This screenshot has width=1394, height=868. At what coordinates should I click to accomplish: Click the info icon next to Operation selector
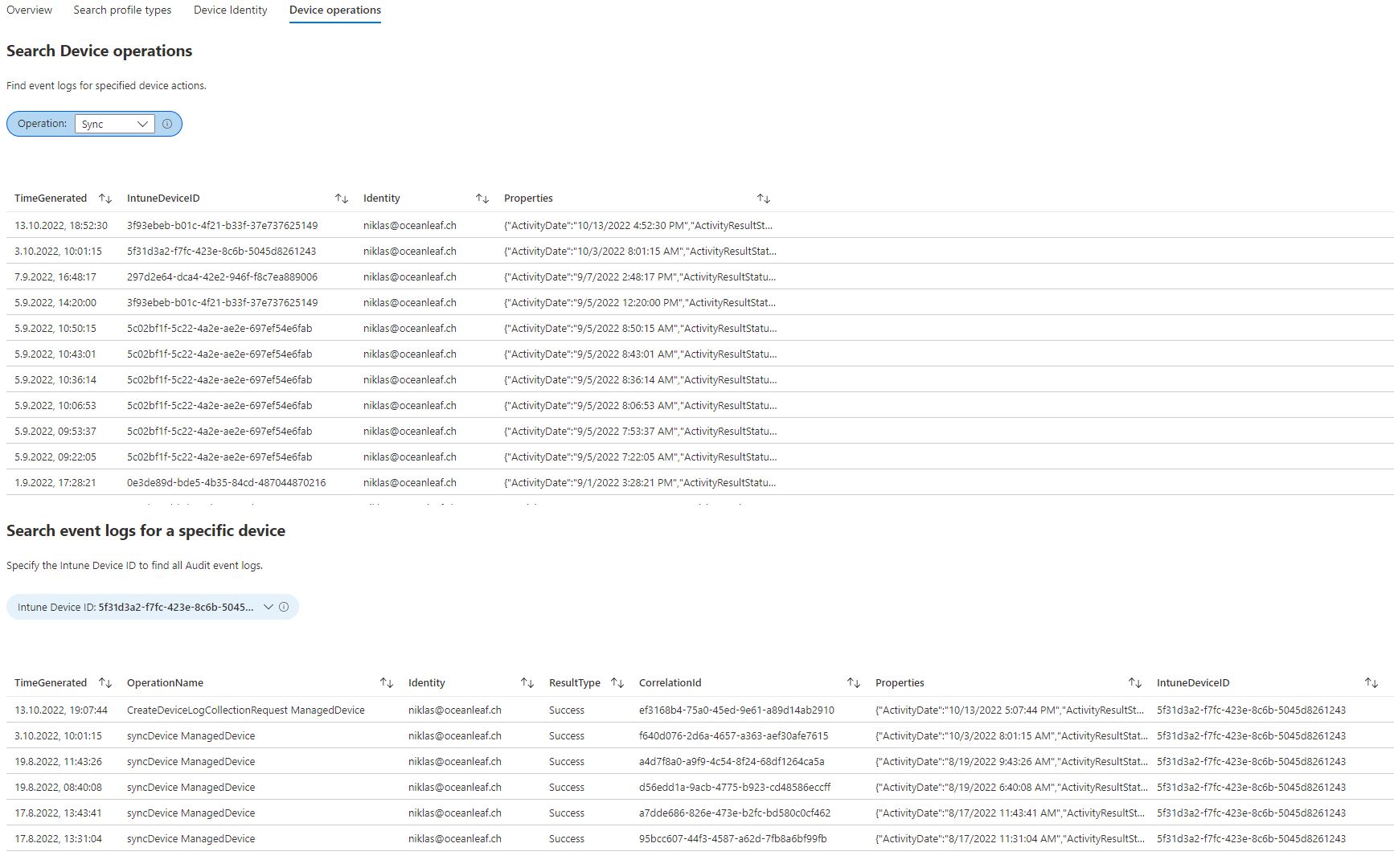pos(167,123)
